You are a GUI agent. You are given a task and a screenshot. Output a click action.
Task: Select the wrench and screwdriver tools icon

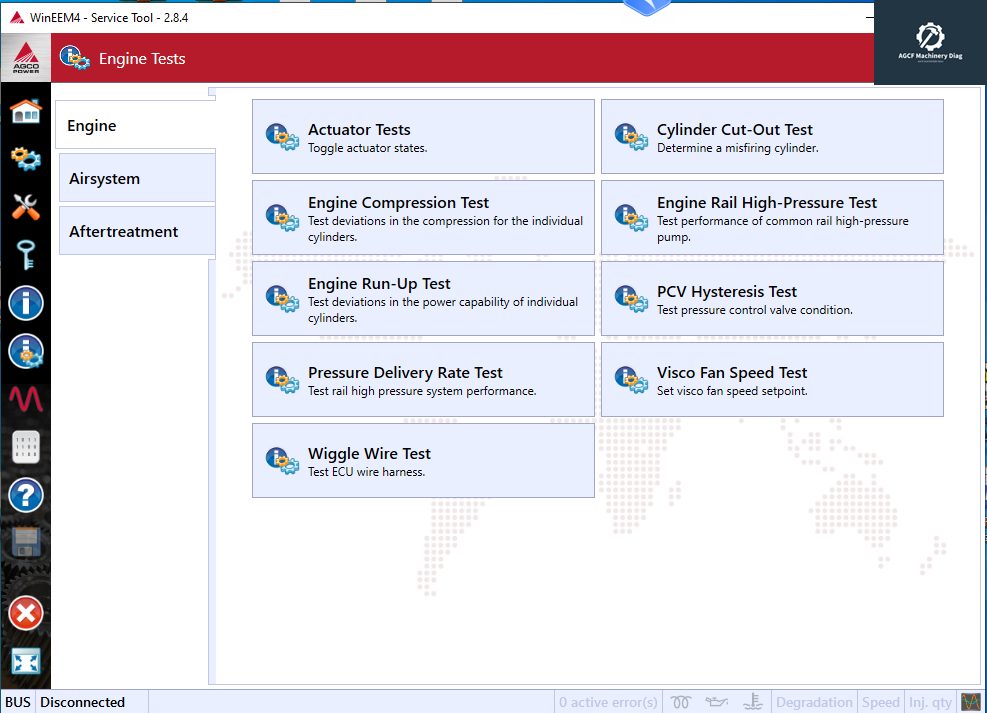[26, 207]
